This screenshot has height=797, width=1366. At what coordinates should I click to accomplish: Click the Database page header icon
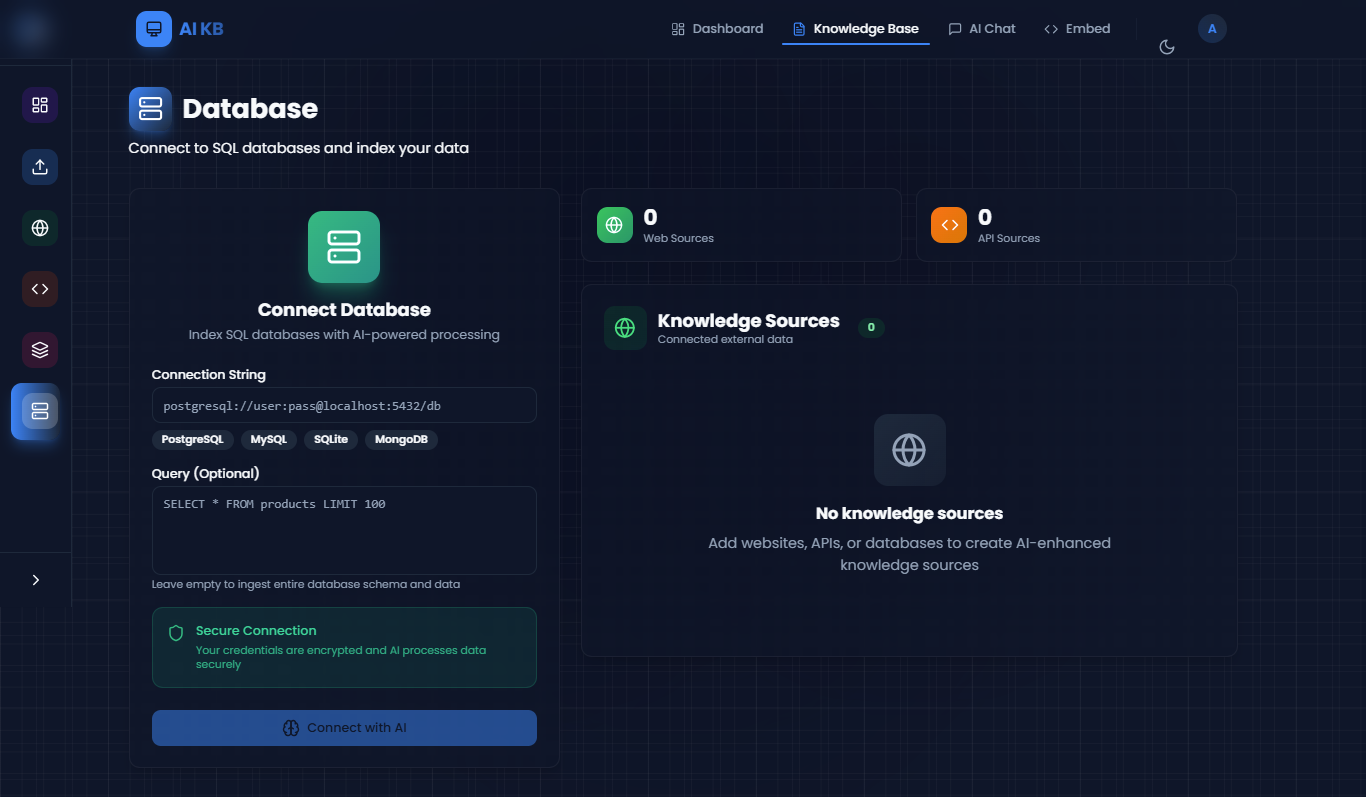pyautogui.click(x=151, y=109)
